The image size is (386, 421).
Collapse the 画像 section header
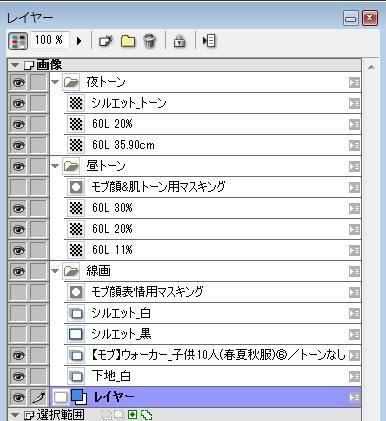click(15, 65)
